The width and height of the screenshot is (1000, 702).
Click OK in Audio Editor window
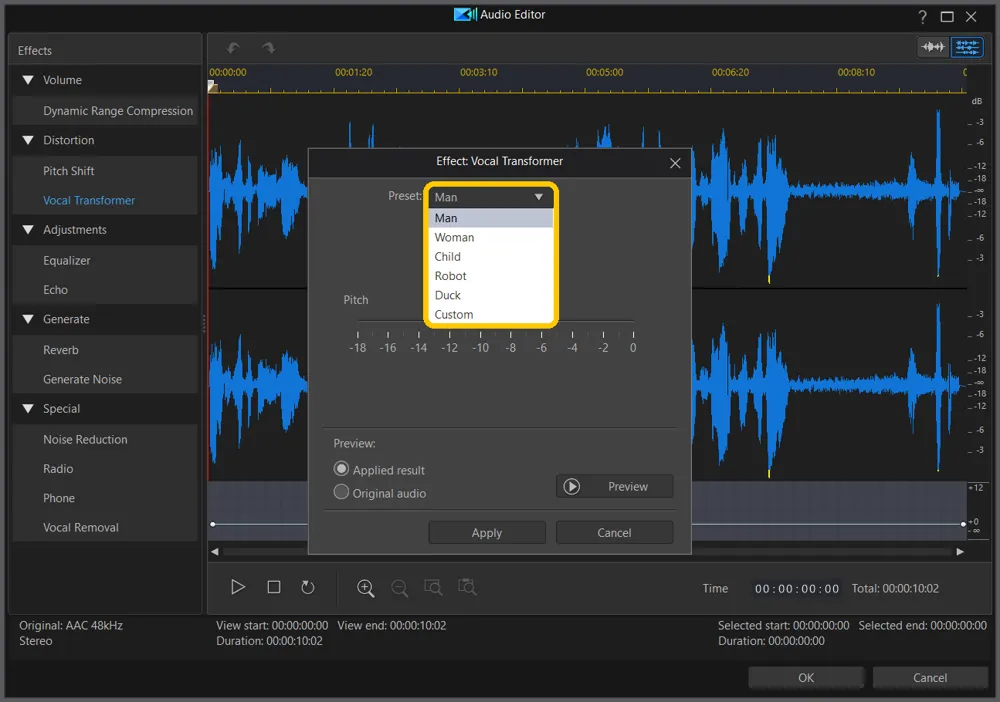[806, 678]
